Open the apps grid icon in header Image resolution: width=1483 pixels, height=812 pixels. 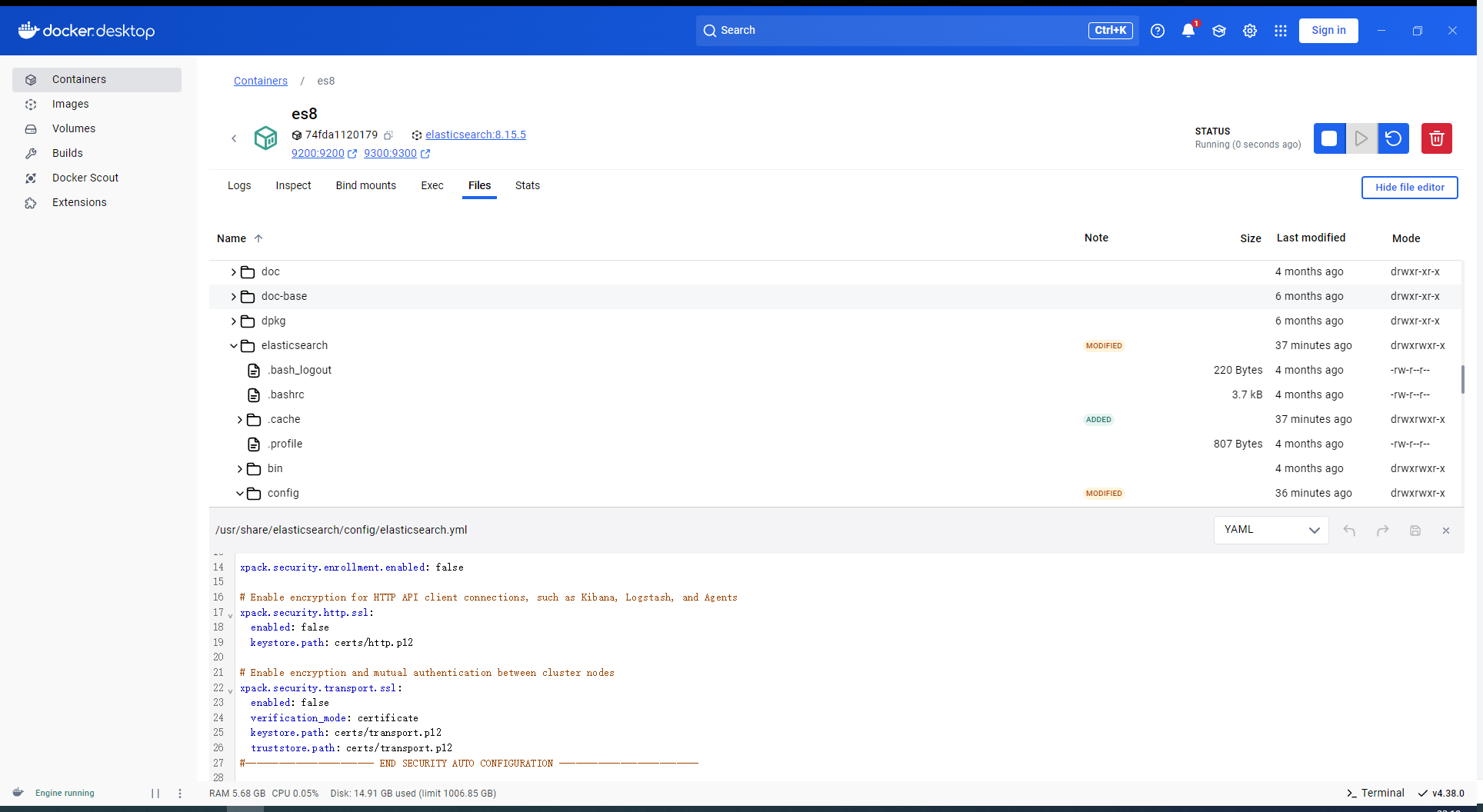tap(1281, 31)
